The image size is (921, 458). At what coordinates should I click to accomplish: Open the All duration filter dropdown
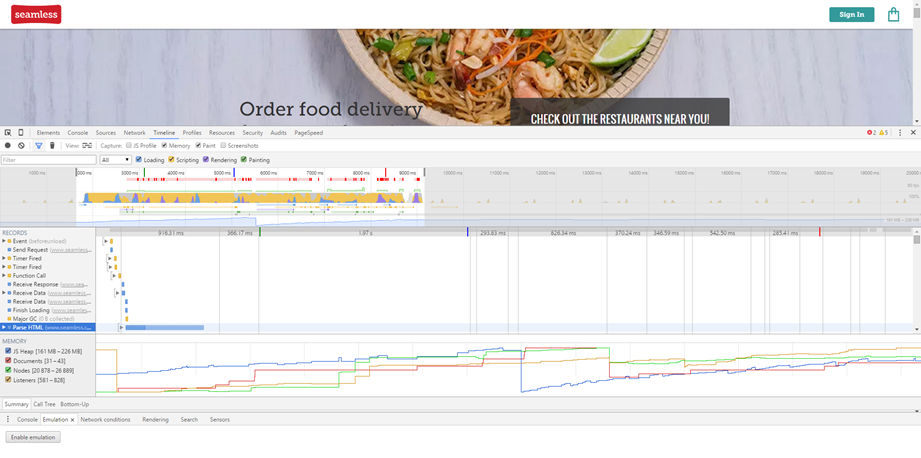coord(116,160)
